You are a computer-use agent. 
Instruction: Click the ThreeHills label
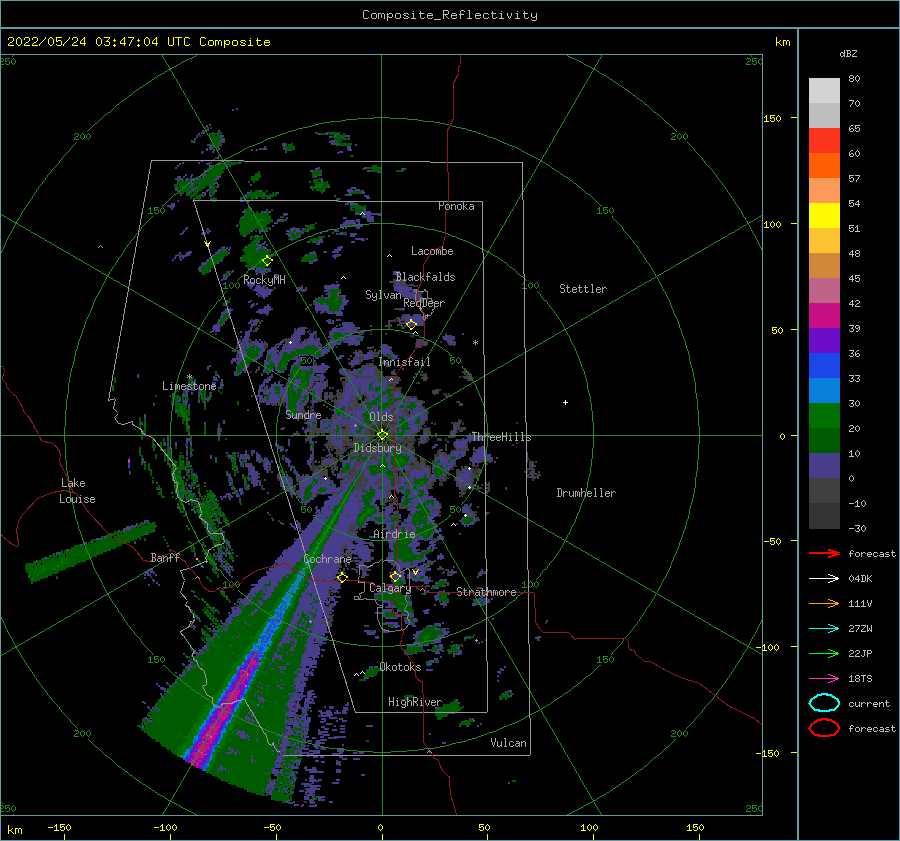(x=501, y=437)
